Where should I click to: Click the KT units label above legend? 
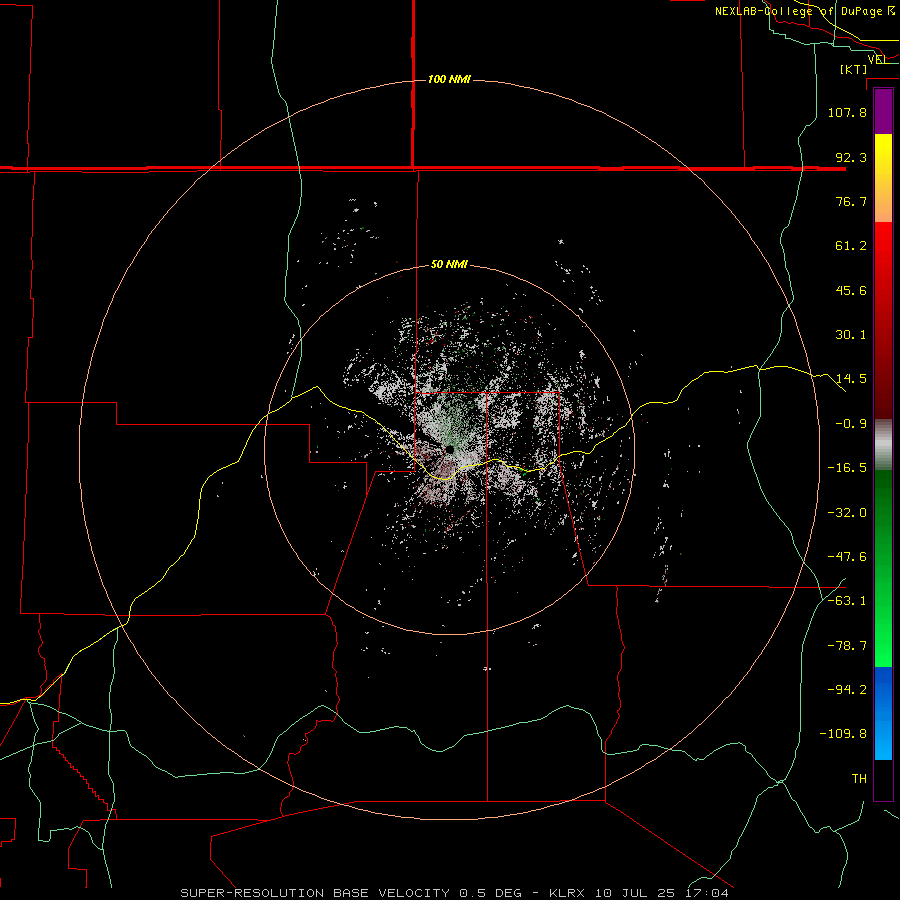pos(854,69)
